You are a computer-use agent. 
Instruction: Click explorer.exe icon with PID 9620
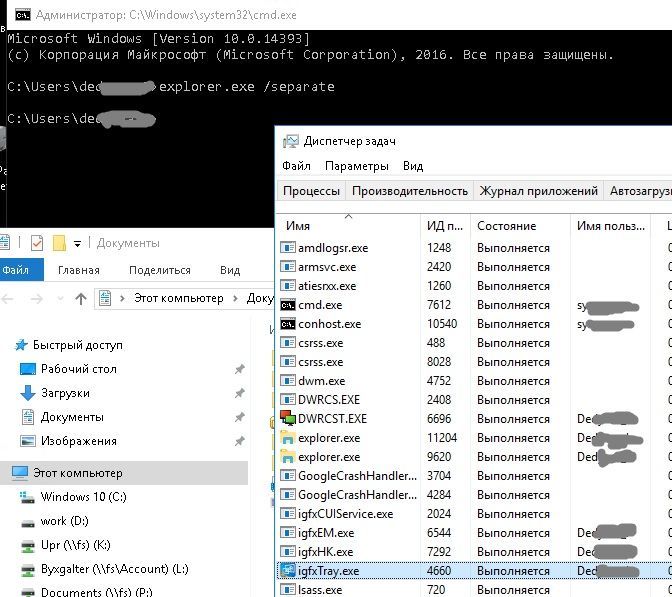(288, 456)
